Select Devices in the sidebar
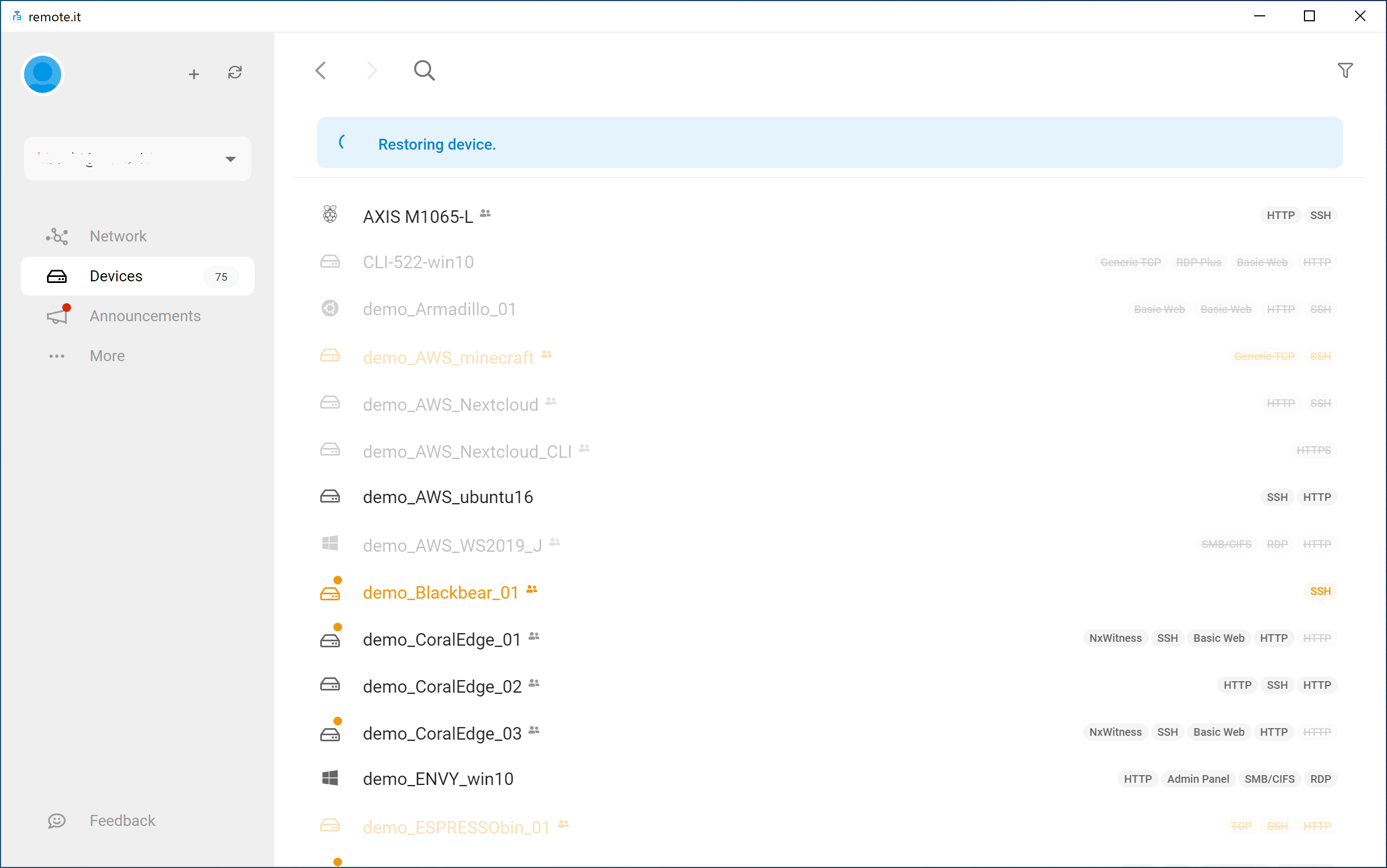This screenshot has width=1387, height=868. pos(138,276)
